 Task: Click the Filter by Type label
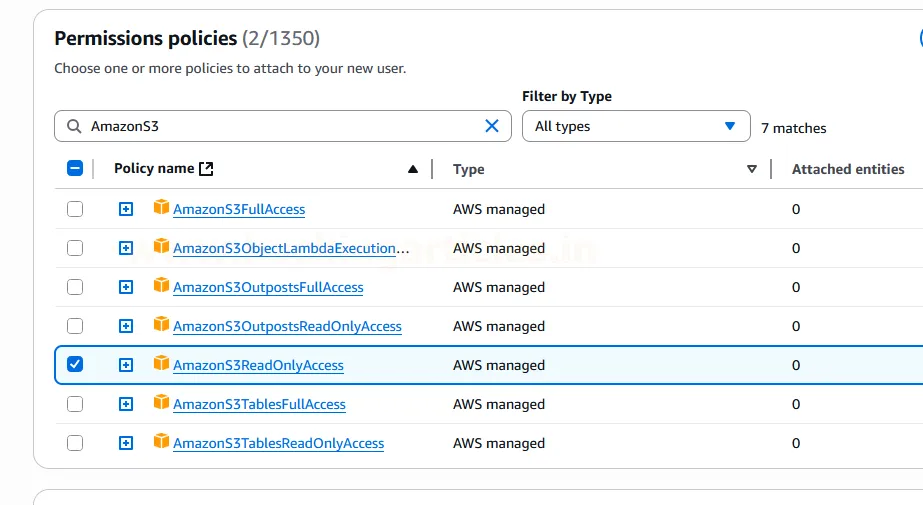(567, 97)
